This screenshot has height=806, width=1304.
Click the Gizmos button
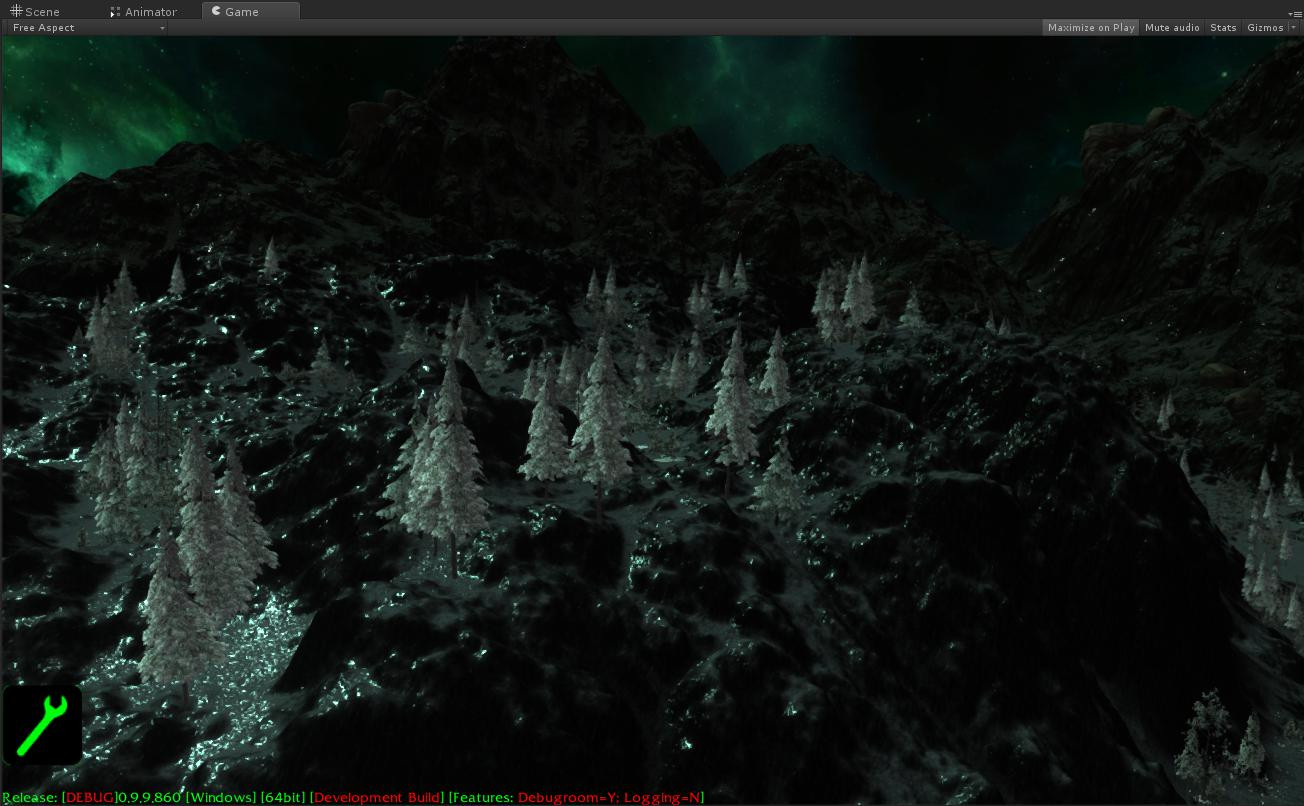coord(1264,28)
